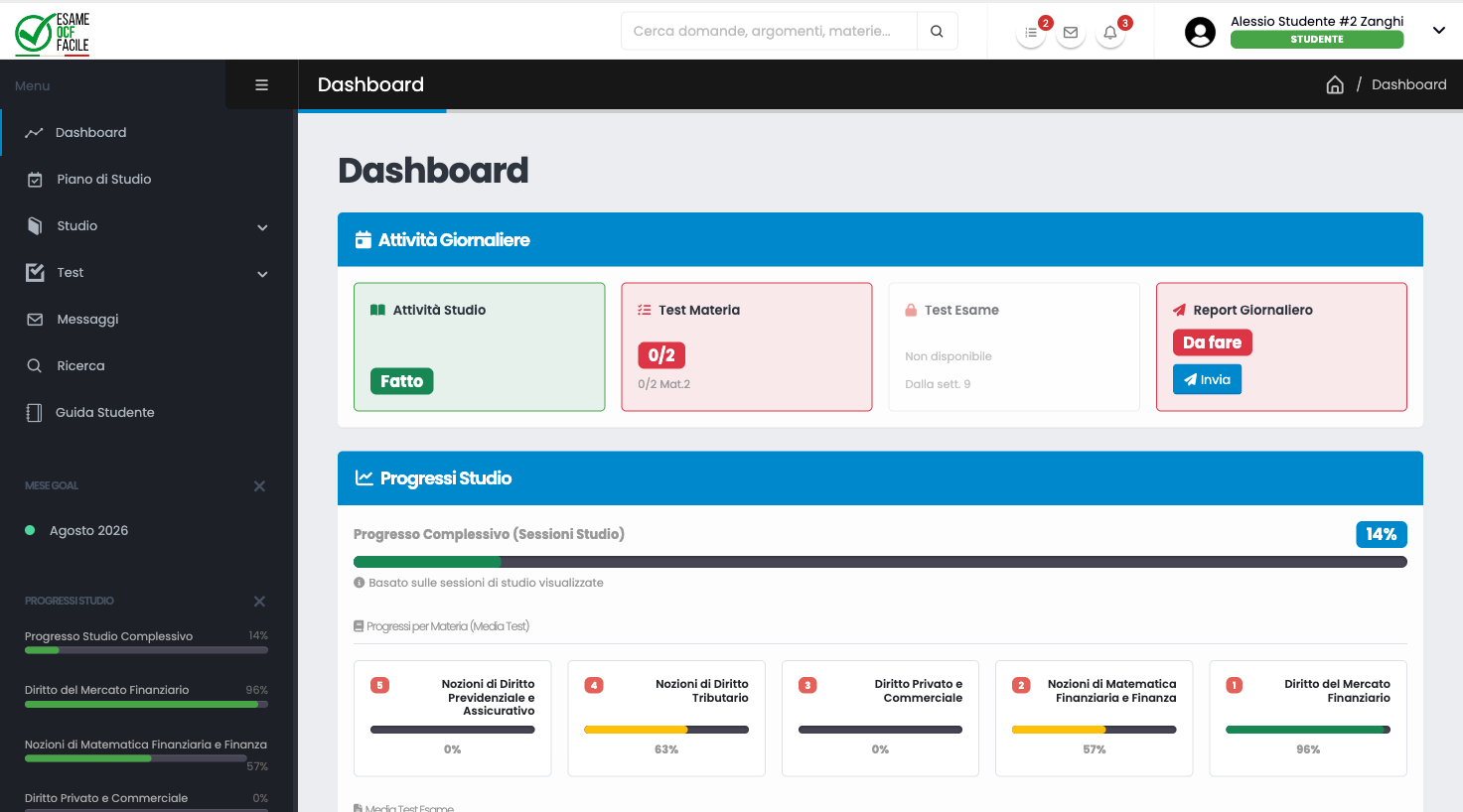Dismiss the MESE GOAL panel with the X
Viewport: 1463px width, 812px height.
coord(259,485)
